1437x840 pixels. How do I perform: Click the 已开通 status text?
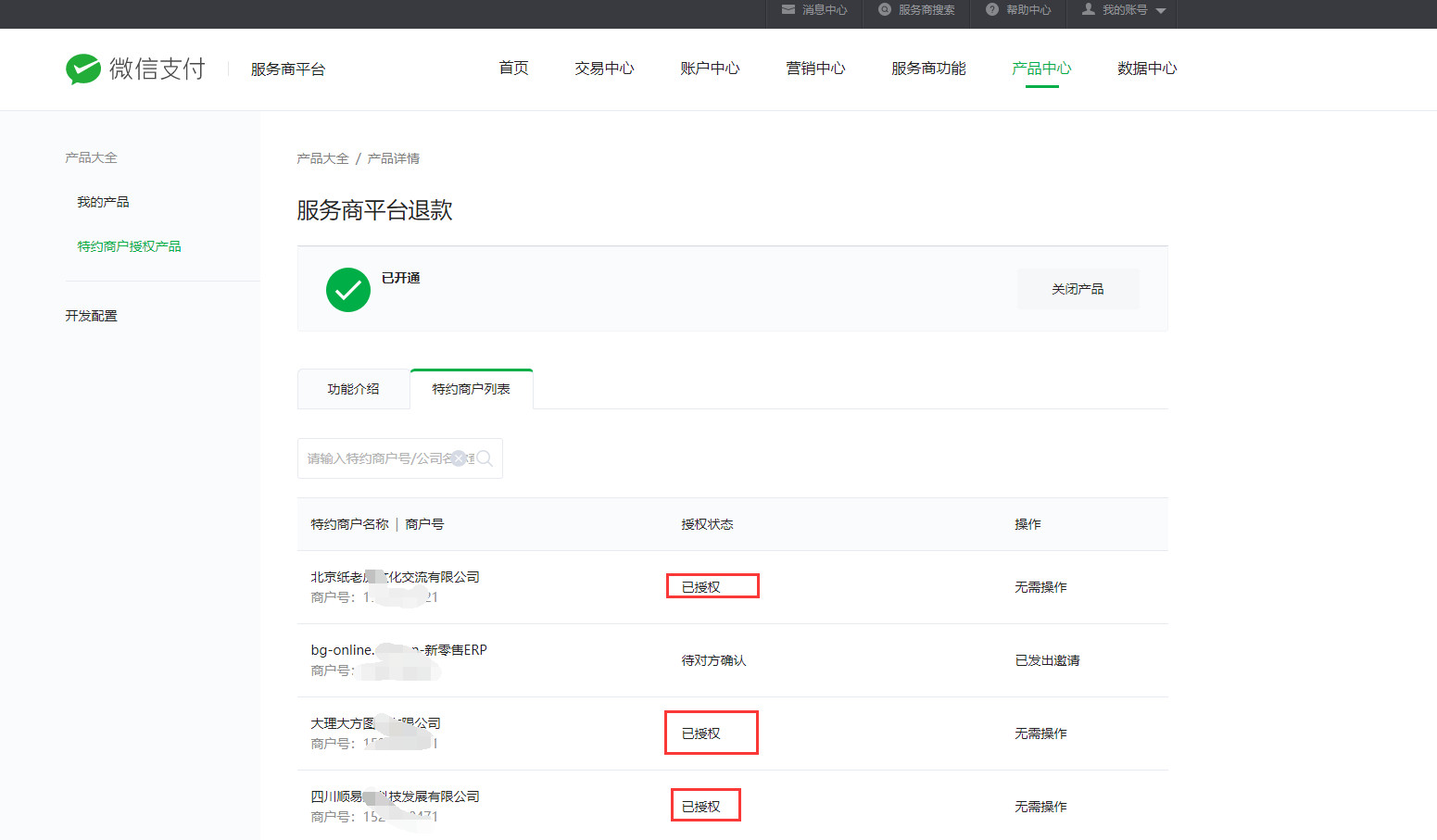(x=400, y=278)
